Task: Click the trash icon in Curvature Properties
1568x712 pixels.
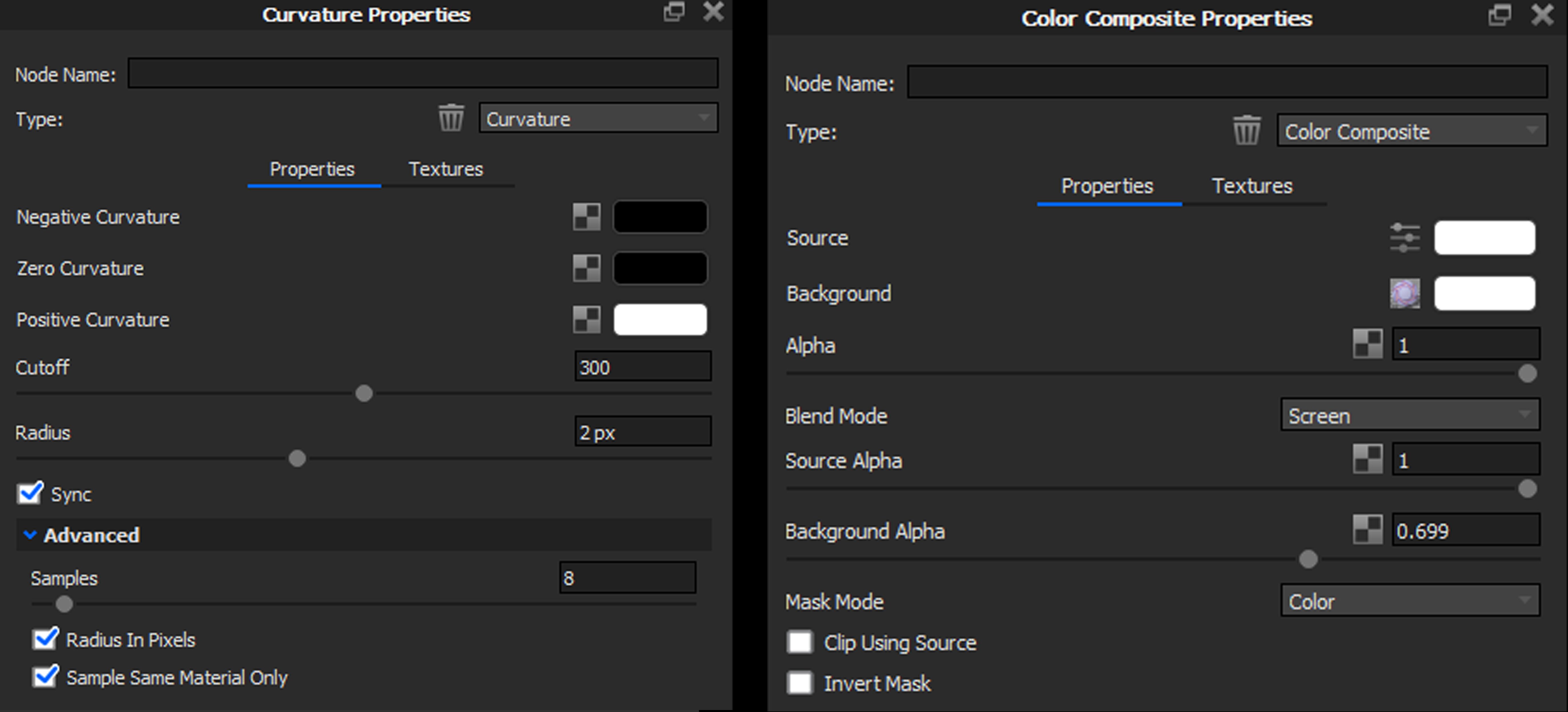Action: coord(451,118)
